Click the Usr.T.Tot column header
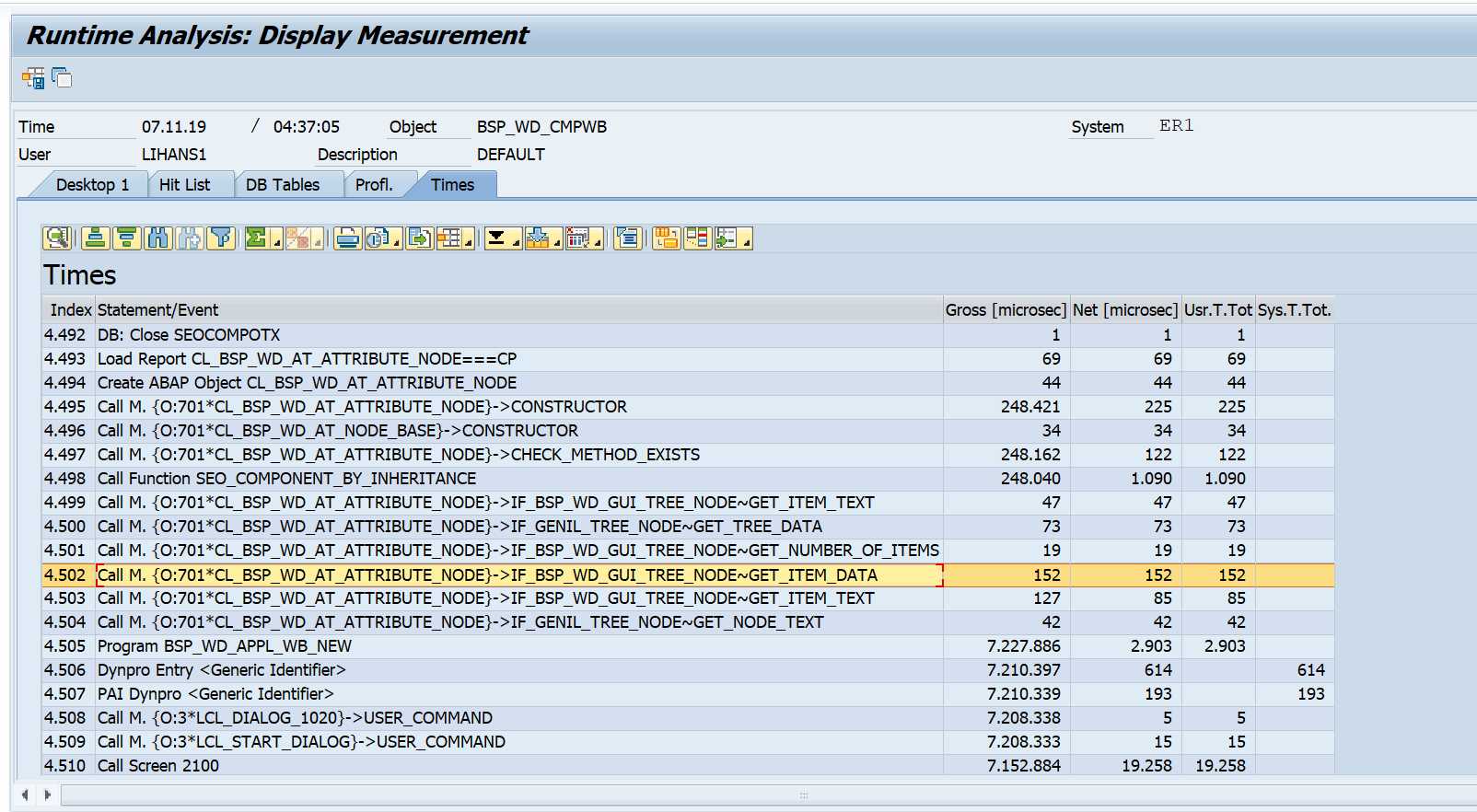The width and height of the screenshot is (1477, 812). (1218, 310)
